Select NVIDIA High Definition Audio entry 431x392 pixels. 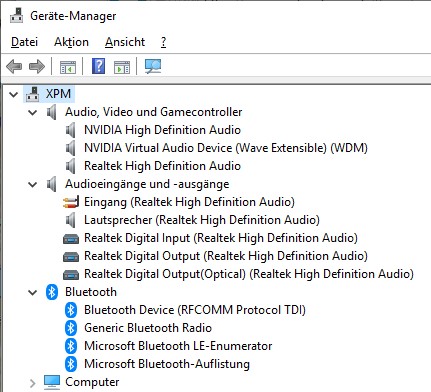coord(162,130)
